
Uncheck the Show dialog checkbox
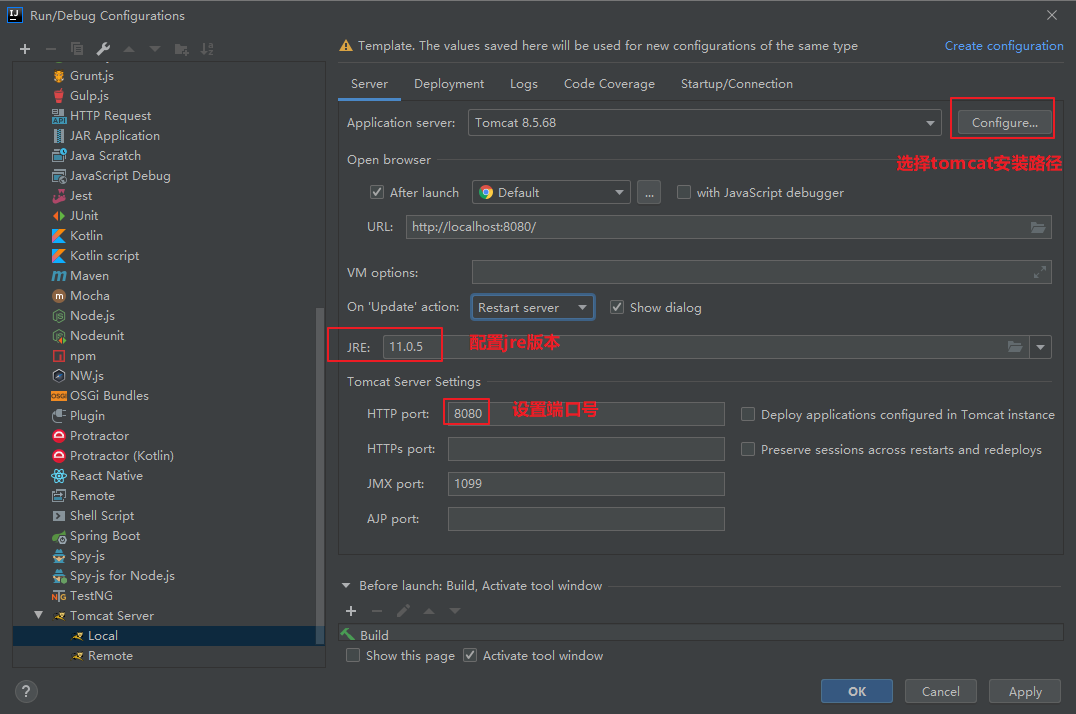tap(617, 307)
